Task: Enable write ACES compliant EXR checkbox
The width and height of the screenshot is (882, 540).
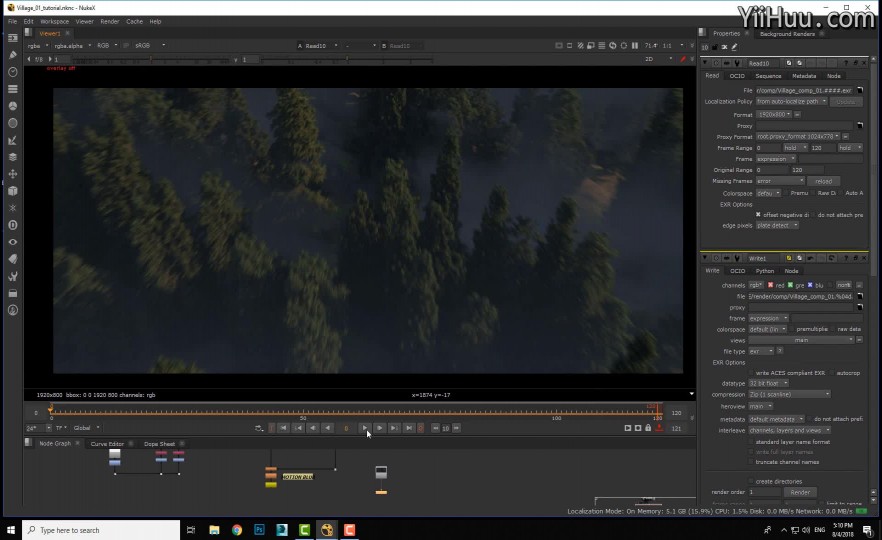Action: coord(751,372)
